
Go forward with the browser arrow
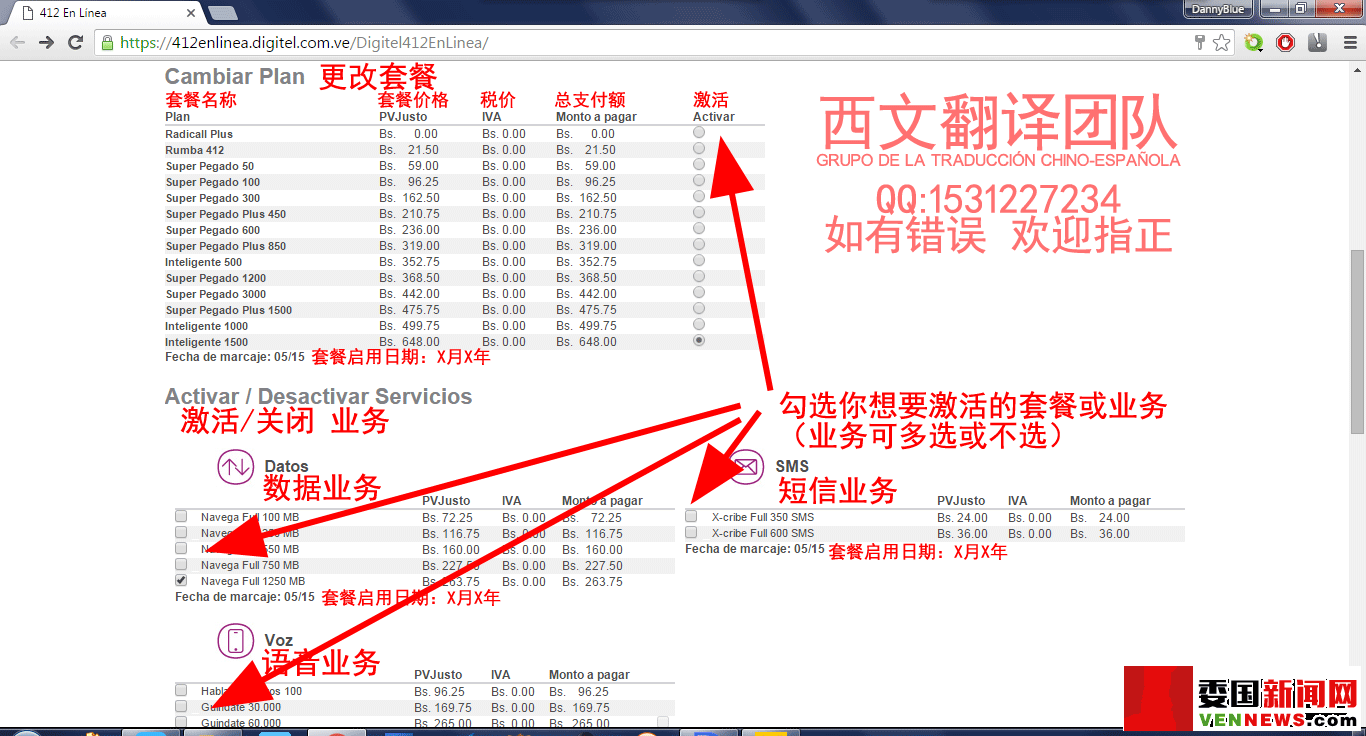tap(46, 42)
